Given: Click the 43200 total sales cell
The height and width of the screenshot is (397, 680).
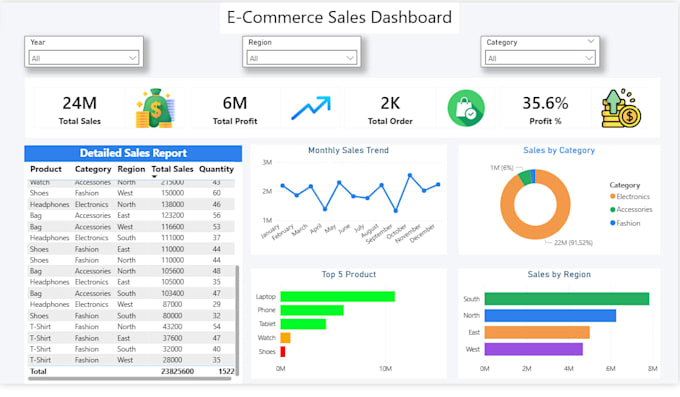Looking at the screenshot, I should pyautogui.click(x=172, y=327).
